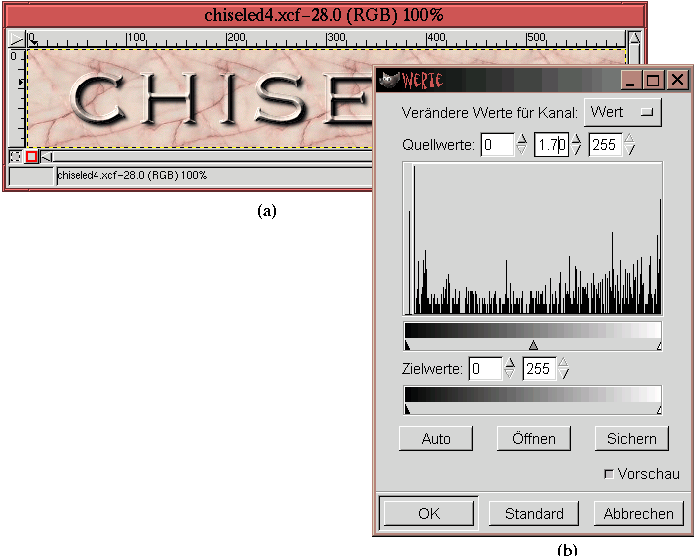This screenshot has height=556, width=694.
Task: Maximize the Werte dialog window
Action: [x=654, y=80]
